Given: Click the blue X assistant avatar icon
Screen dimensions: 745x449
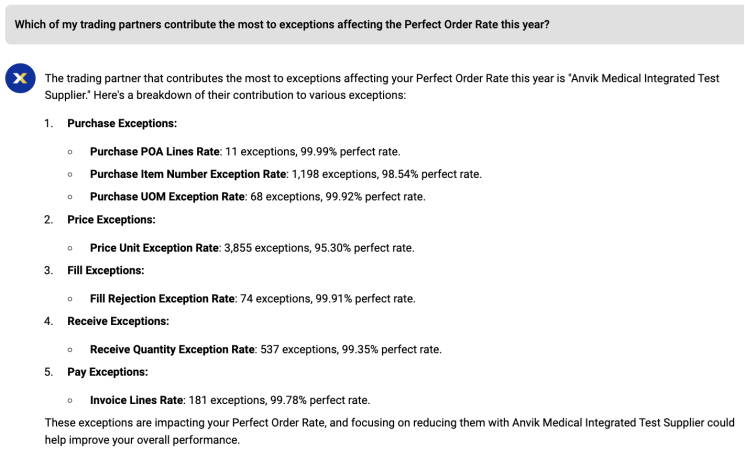Looking at the screenshot, I should pyautogui.click(x=20, y=79).
